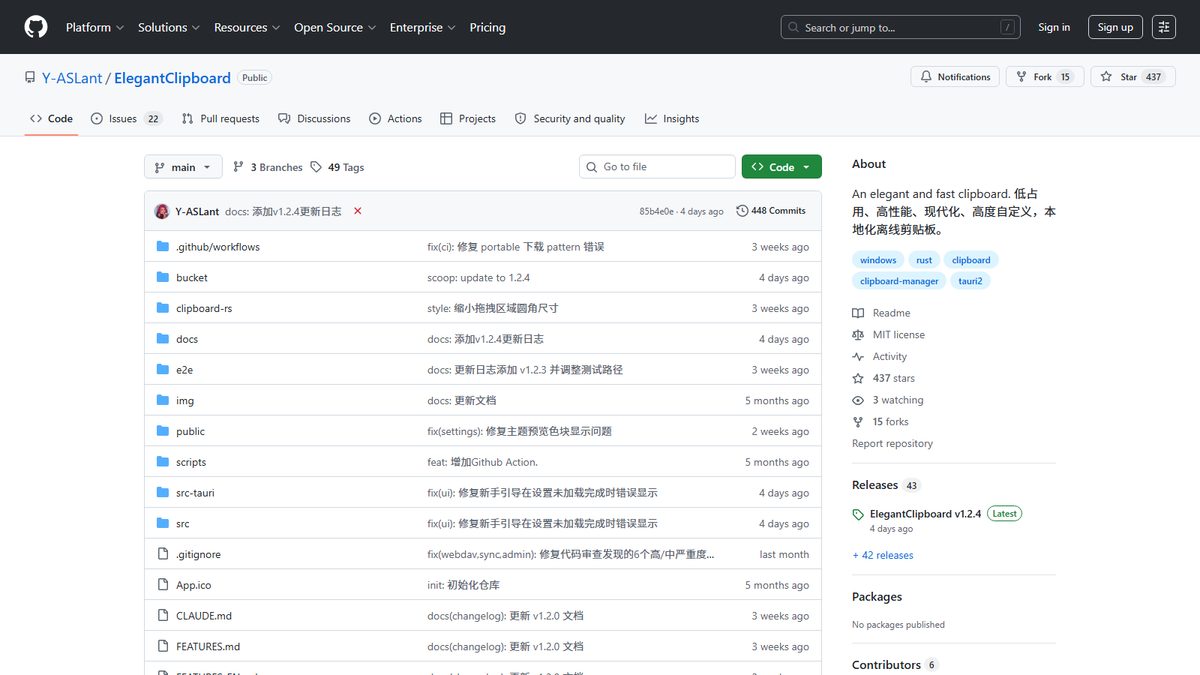Click folder icon for img row

[163, 401]
